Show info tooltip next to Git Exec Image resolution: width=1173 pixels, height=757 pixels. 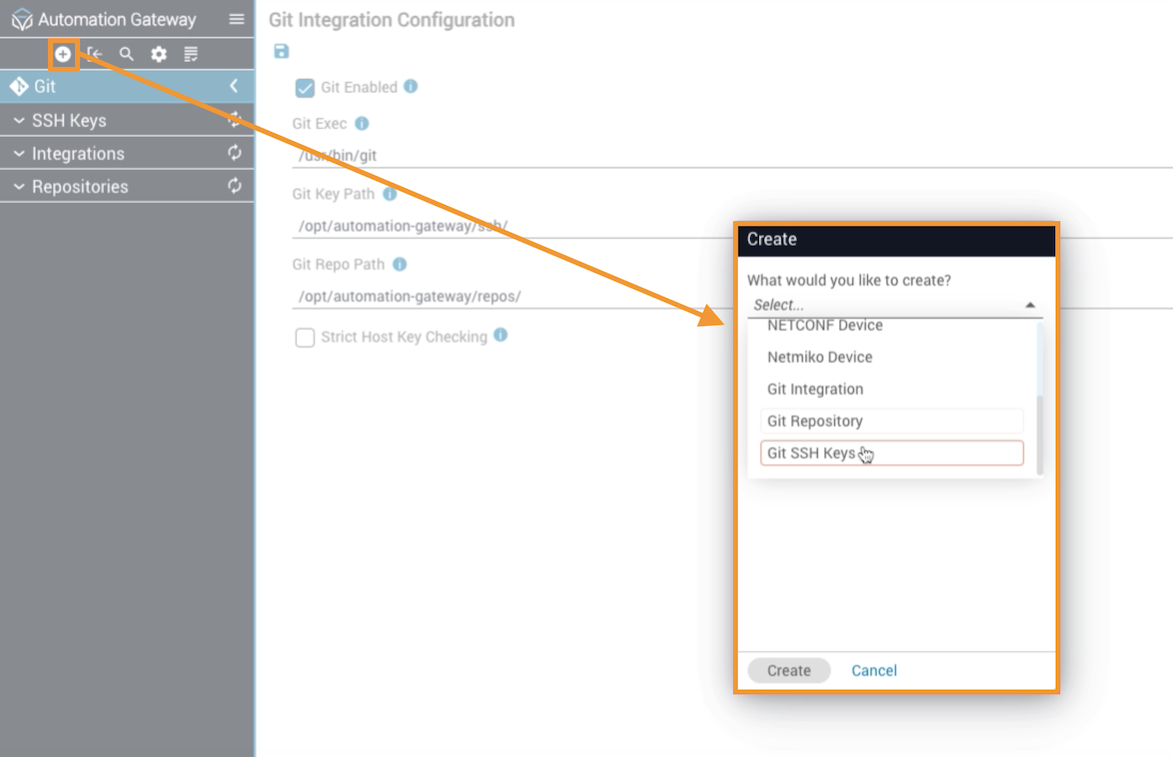[362, 124]
